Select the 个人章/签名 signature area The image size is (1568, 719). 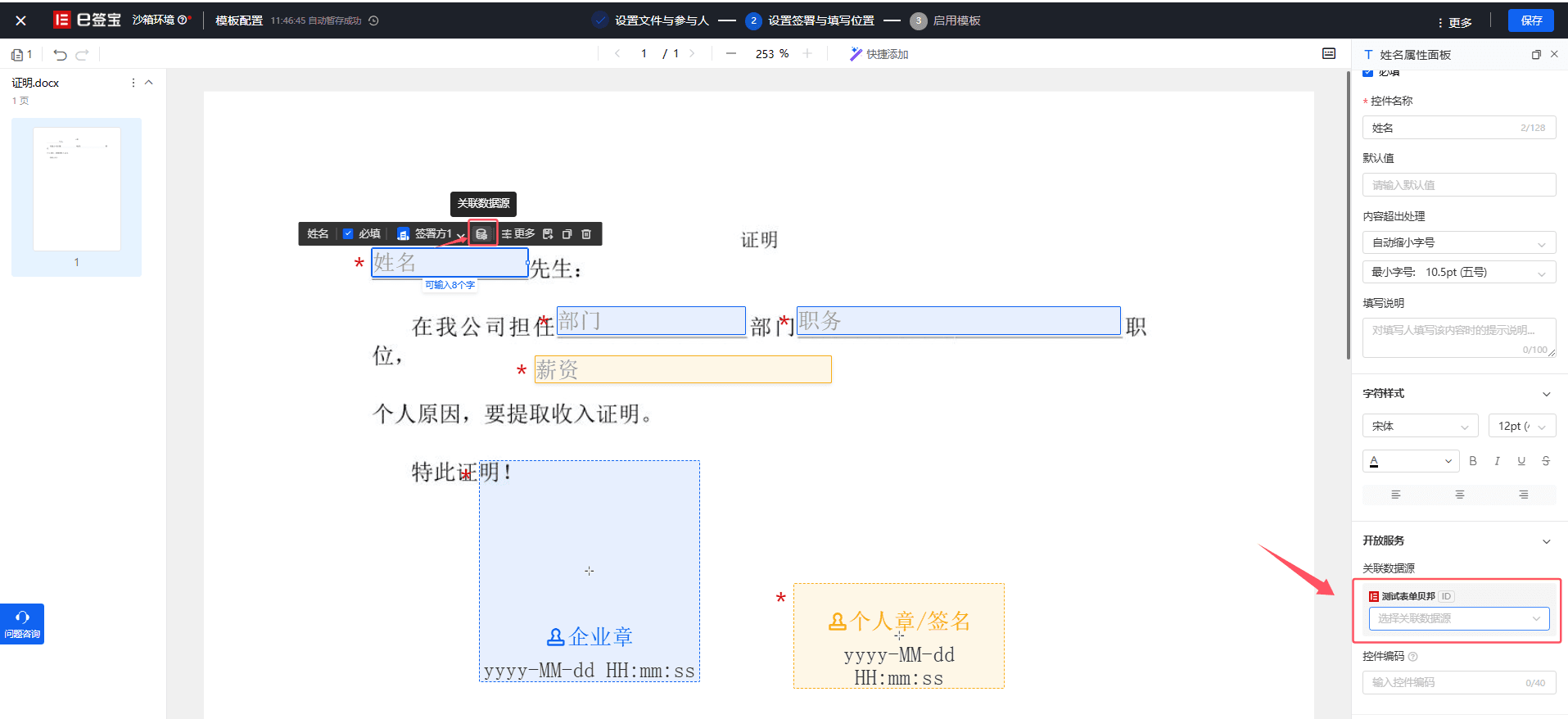899,635
